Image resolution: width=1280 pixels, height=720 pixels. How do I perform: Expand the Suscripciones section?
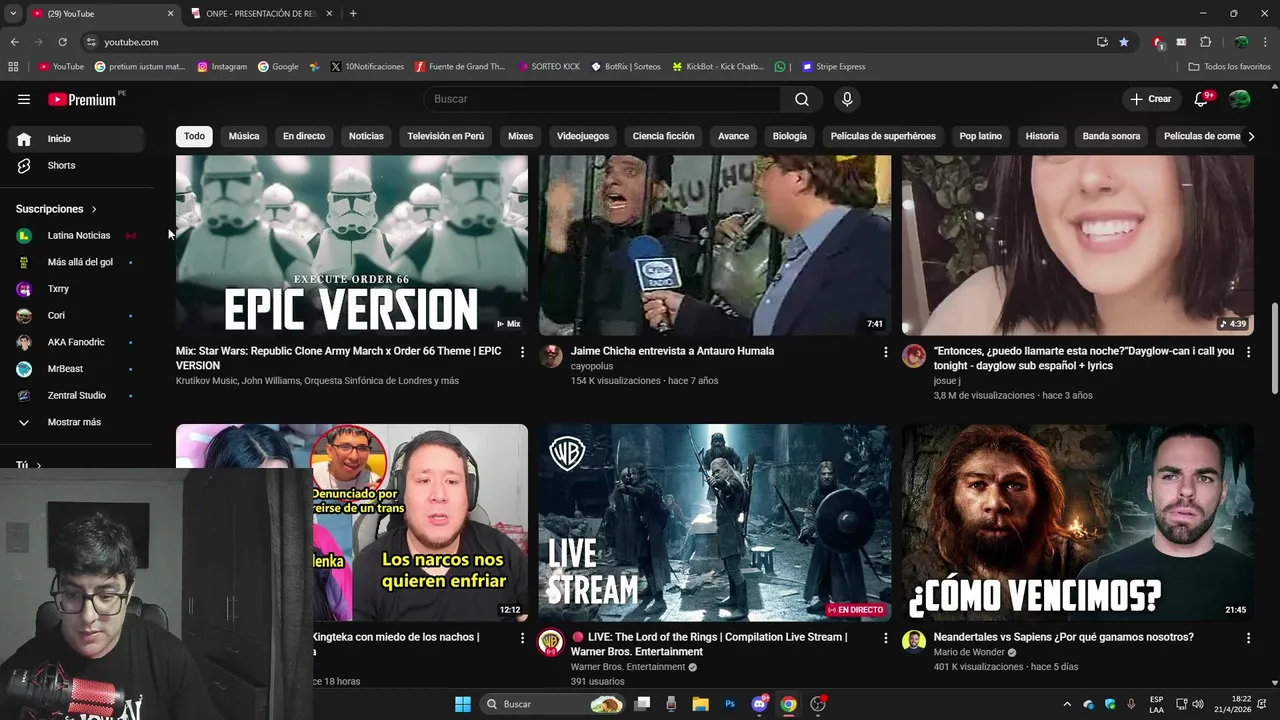pyautogui.click(x=56, y=209)
